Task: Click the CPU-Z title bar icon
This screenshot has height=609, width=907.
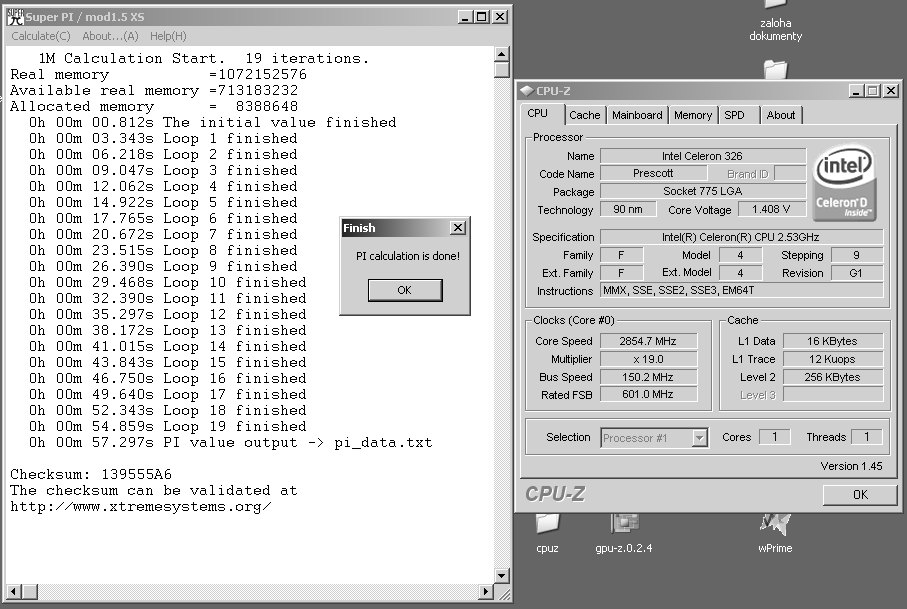Action: tap(527, 91)
